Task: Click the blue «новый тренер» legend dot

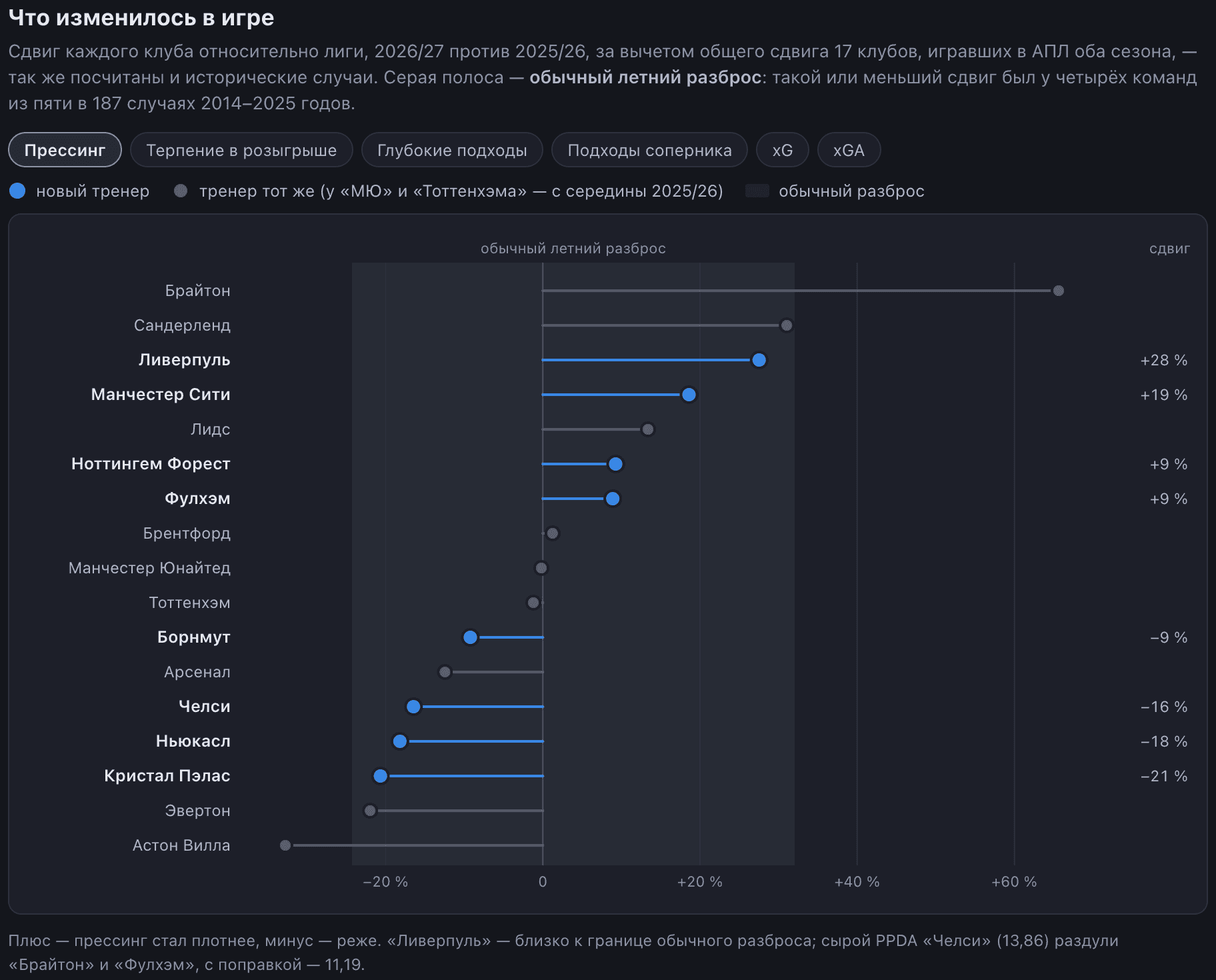Action: [x=17, y=191]
